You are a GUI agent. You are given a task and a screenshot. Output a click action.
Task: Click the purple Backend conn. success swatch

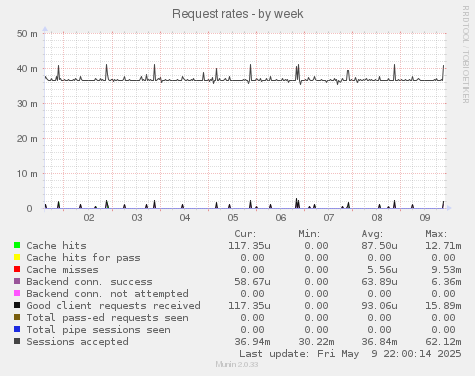[x=17, y=281]
